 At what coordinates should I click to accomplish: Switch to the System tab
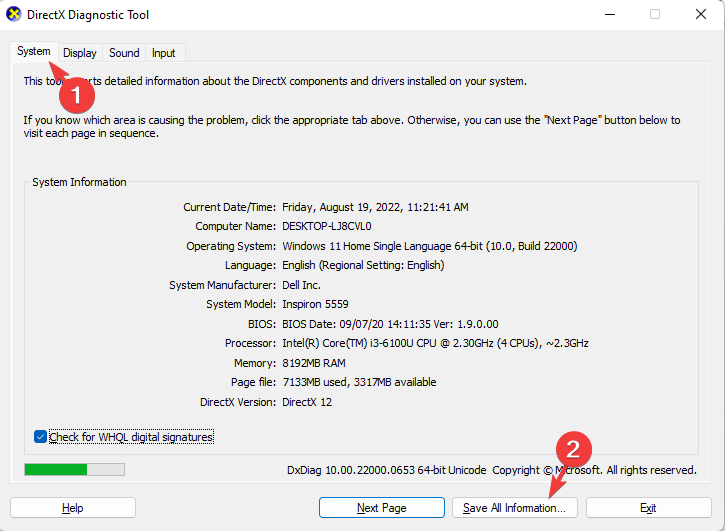click(x=33, y=52)
